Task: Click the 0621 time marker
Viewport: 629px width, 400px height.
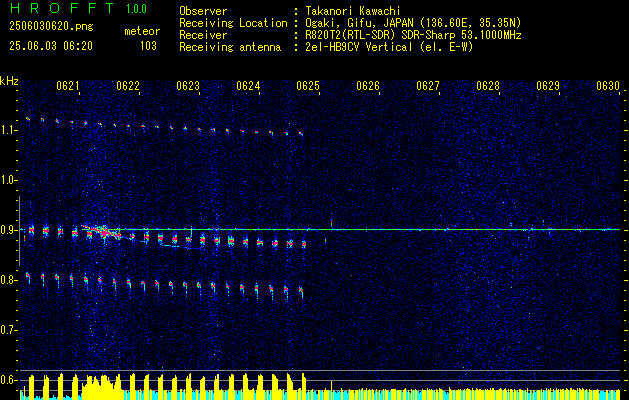Action: click(68, 85)
